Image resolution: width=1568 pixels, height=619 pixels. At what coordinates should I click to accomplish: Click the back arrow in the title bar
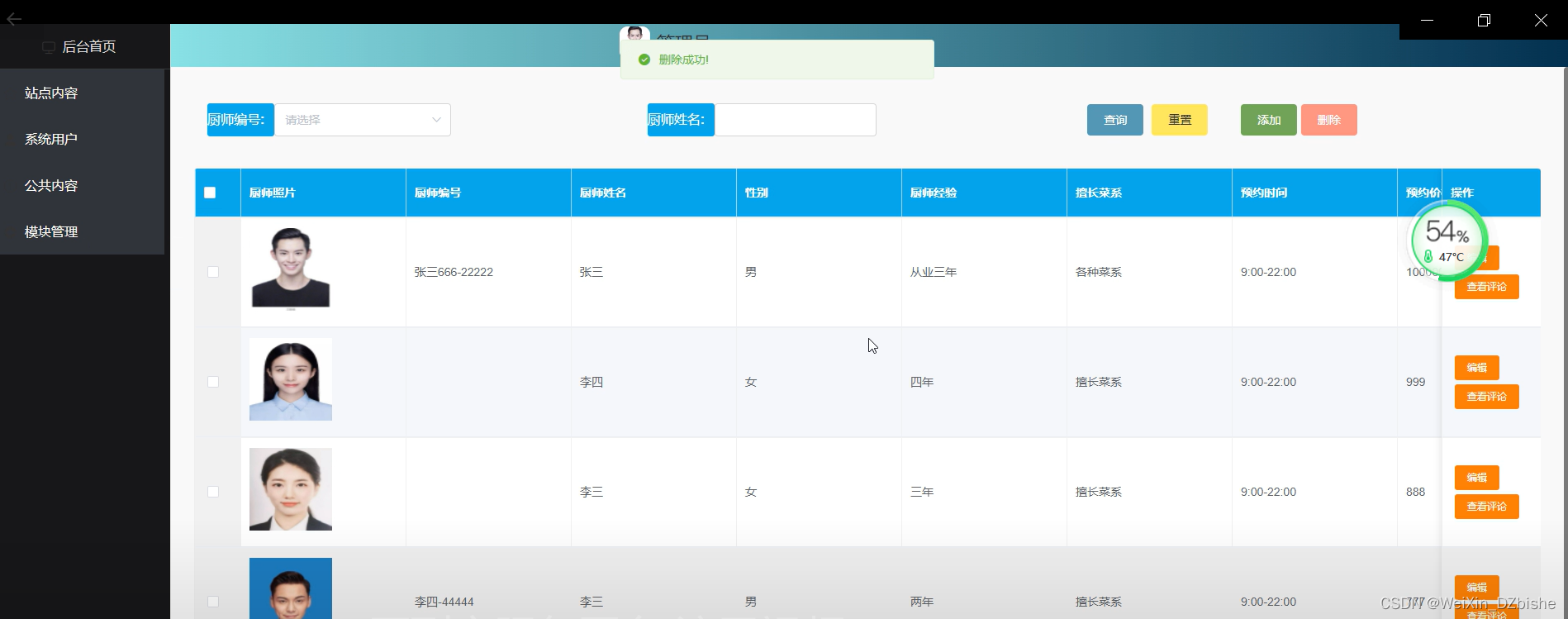coord(14,19)
